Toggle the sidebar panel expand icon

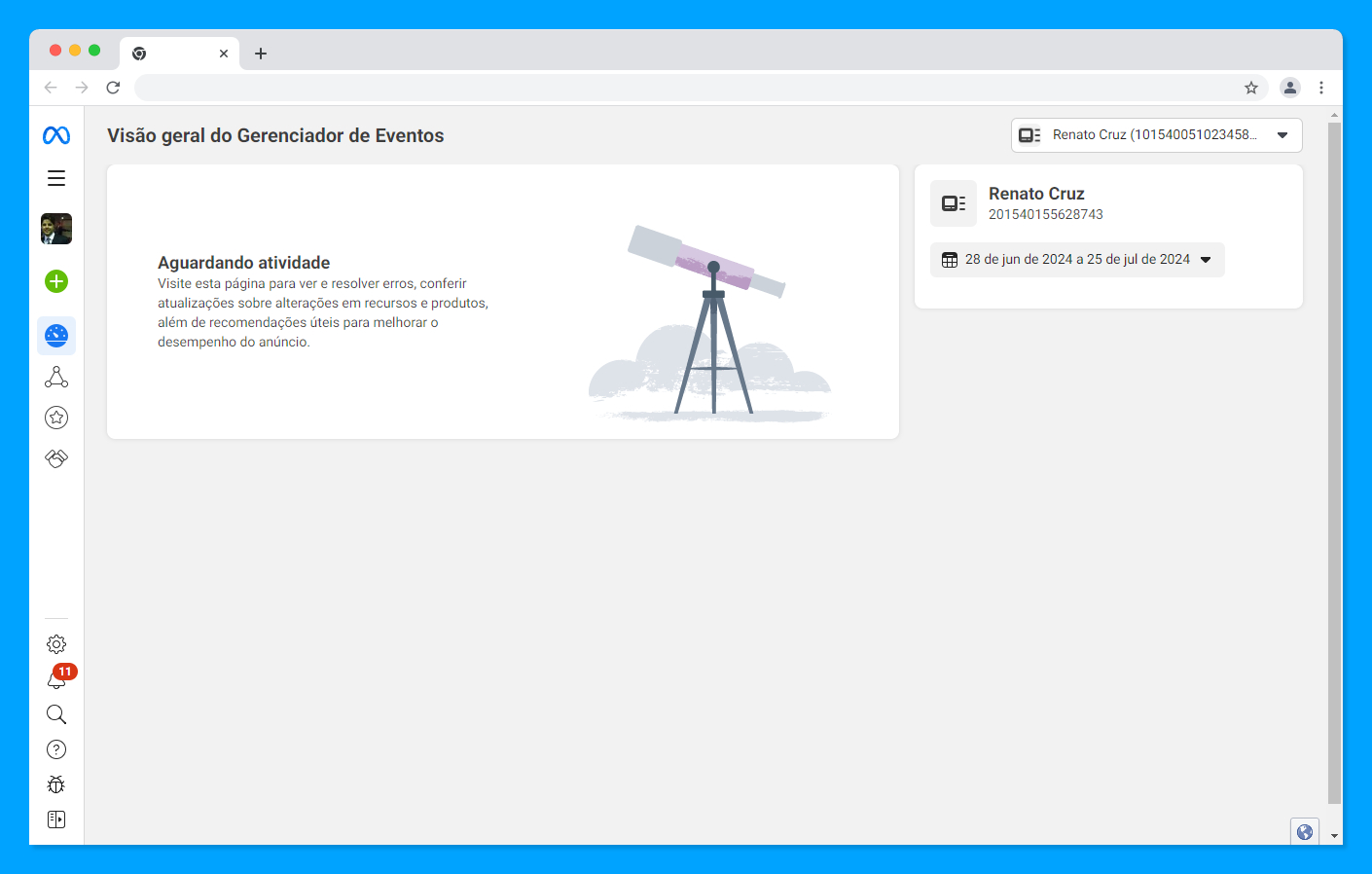pos(56,819)
